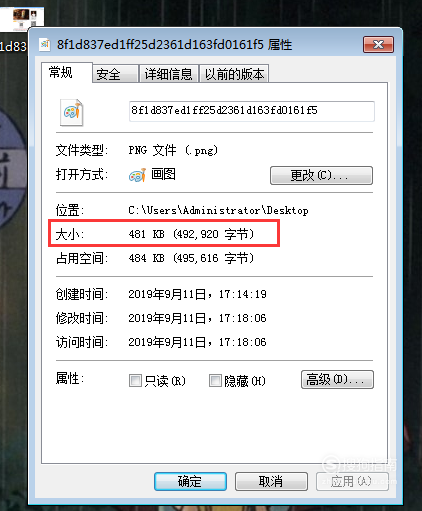Screen dimensions: 422x511
Task: Click the 取消 button
Action: pos(271,481)
